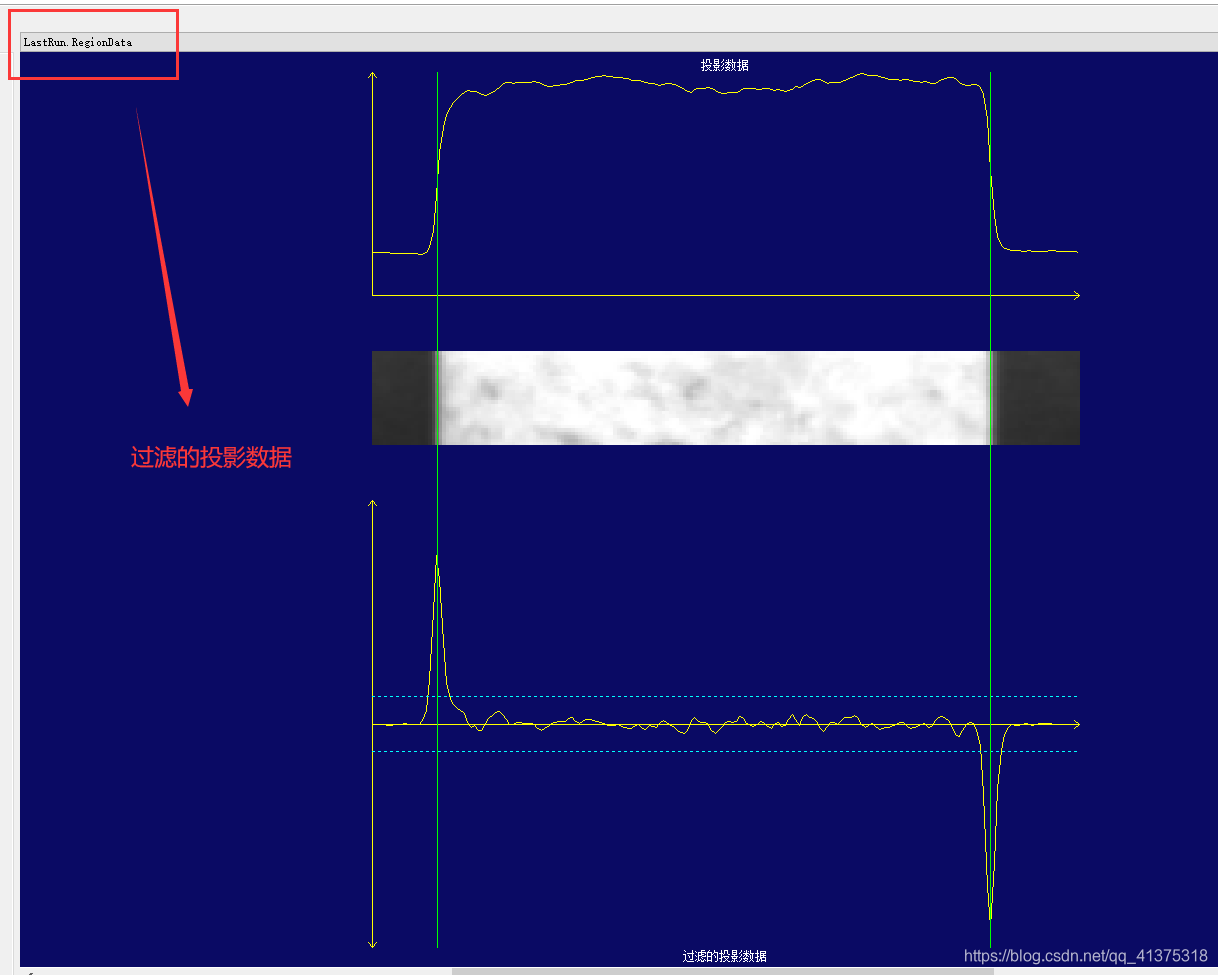Click the cyan dashed upper threshold line
This screenshot has height=975, width=1218.
coord(725,696)
